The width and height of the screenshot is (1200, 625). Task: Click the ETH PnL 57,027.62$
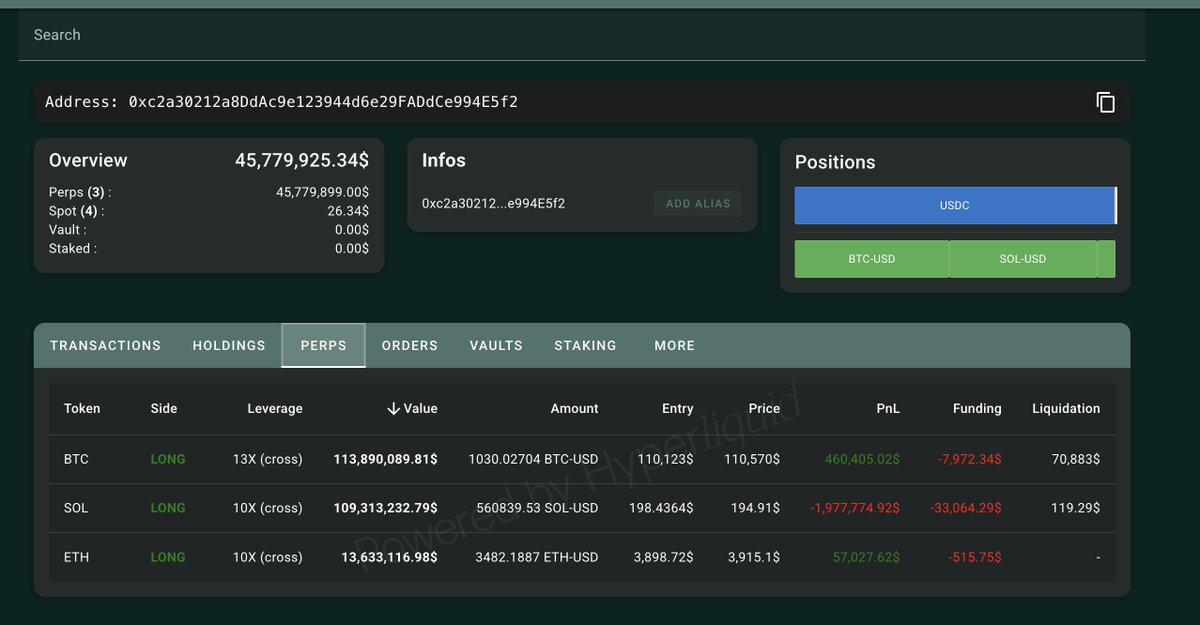866,557
